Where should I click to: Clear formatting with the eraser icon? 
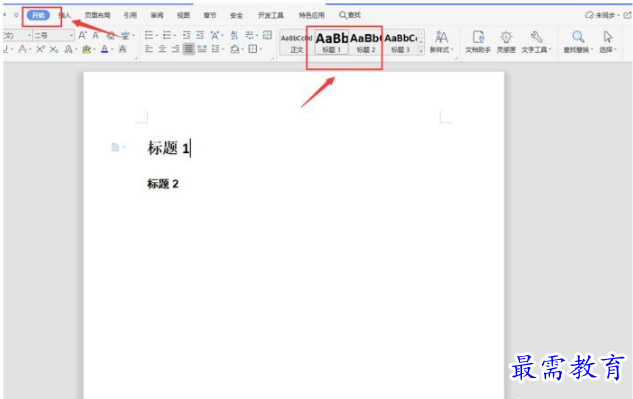tap(110, 36)
